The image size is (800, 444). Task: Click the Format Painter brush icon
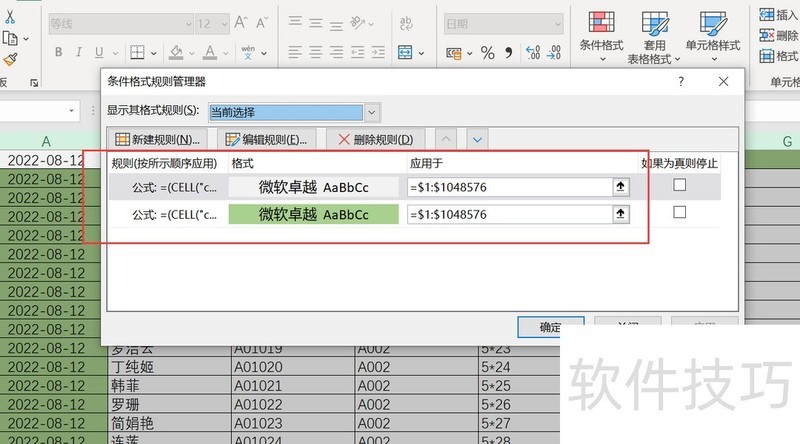pyautogui.click(x=10, y=60)
